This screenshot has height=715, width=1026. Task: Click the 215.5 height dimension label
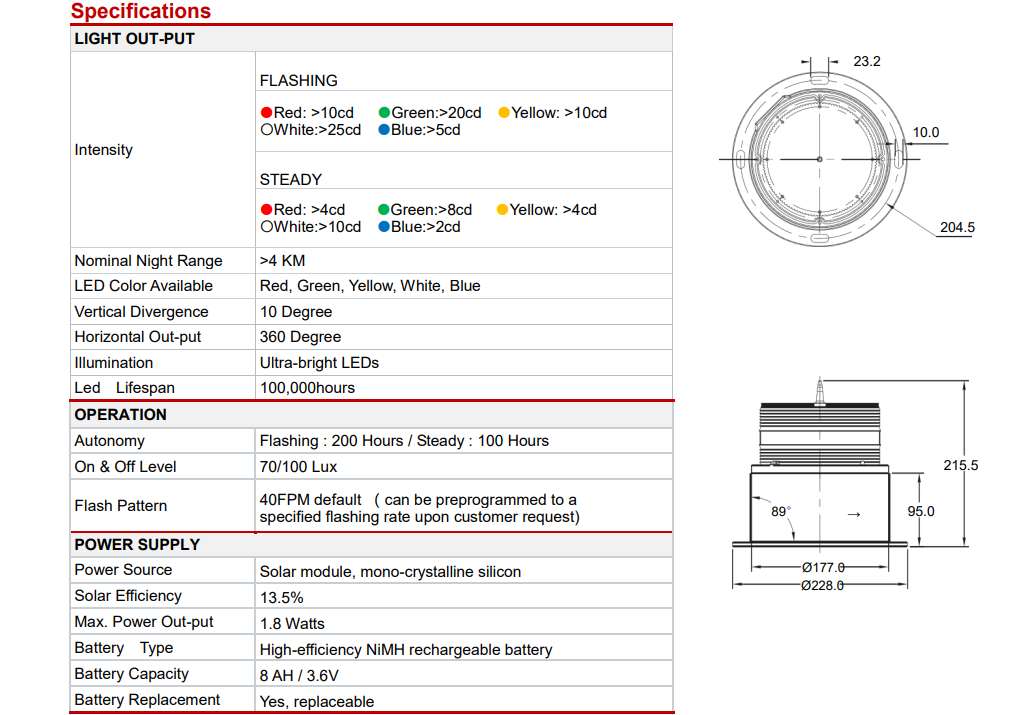coord(960,465)
